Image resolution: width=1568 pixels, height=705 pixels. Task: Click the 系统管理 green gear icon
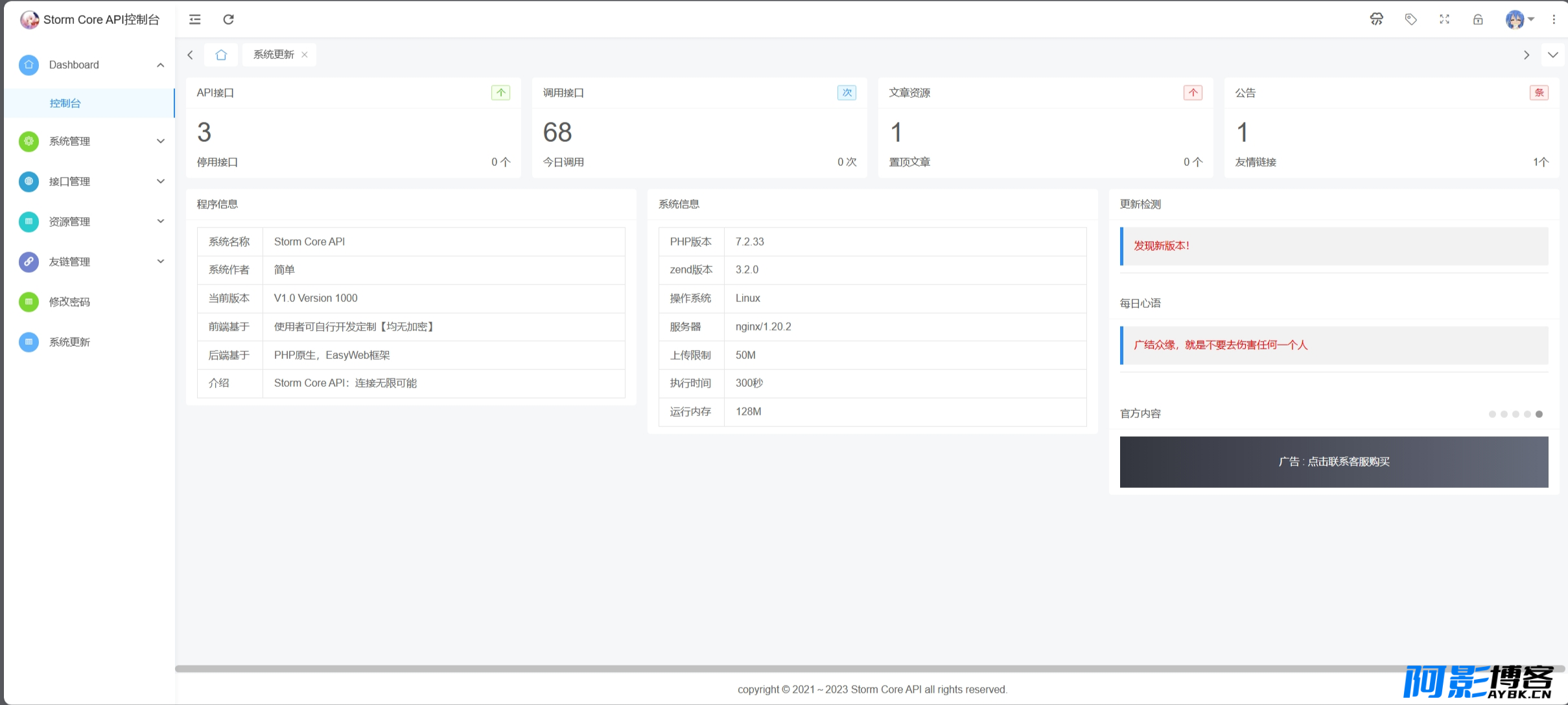(29, 141)
